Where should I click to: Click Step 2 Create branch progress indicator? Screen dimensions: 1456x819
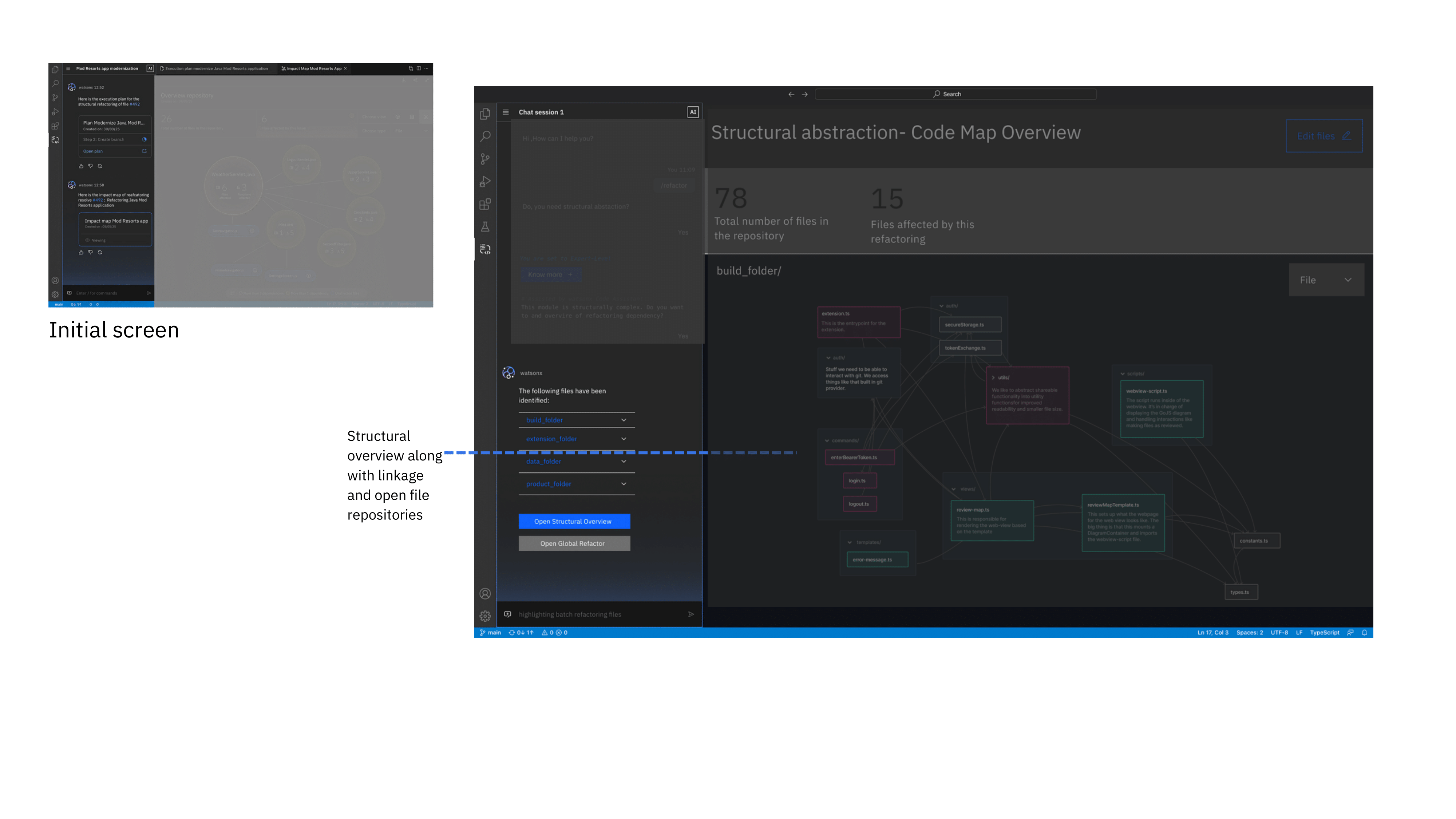point(144,140)
